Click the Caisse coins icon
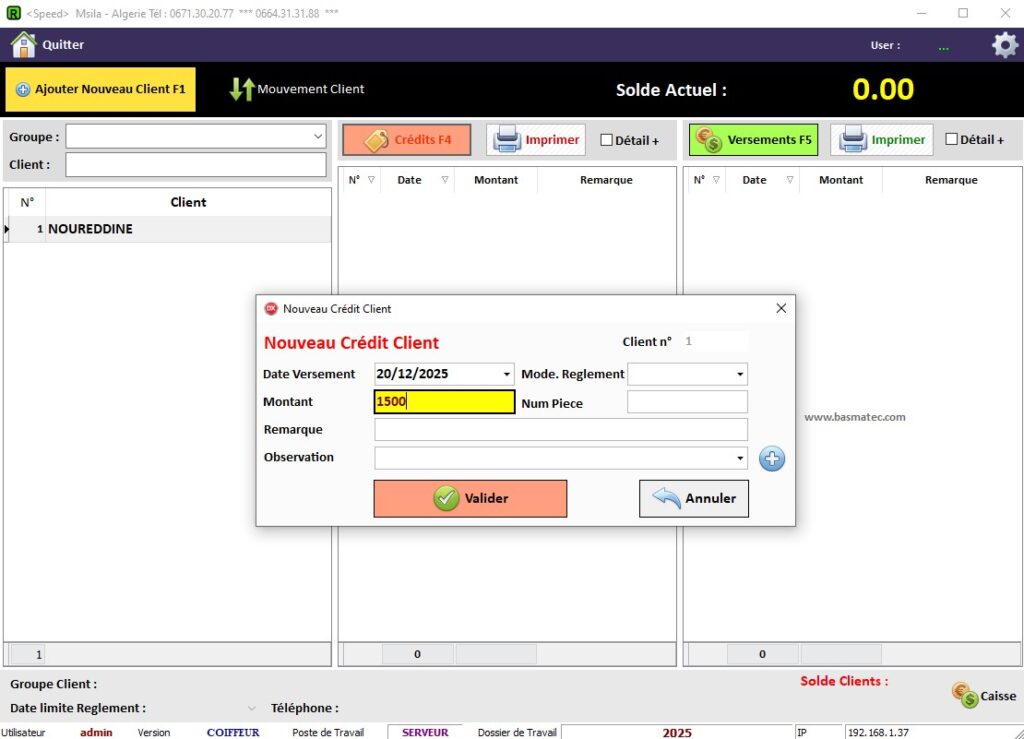The image size is (1024, 739). coord(965,696)
